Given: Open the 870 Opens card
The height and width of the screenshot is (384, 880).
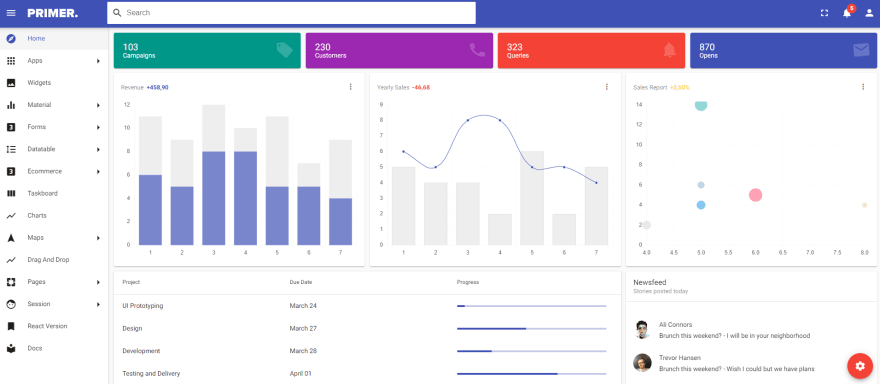Looking at the screenshot, I should [783, 51].
